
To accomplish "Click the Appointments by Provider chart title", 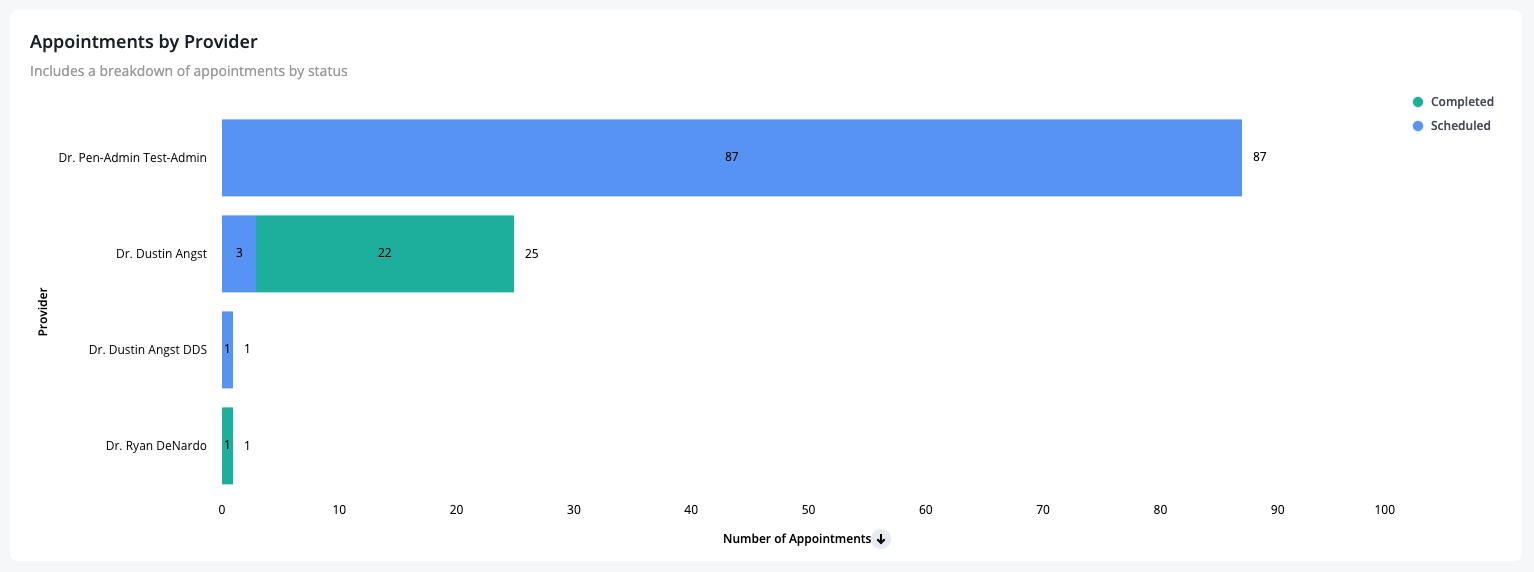I will (144, 42).
